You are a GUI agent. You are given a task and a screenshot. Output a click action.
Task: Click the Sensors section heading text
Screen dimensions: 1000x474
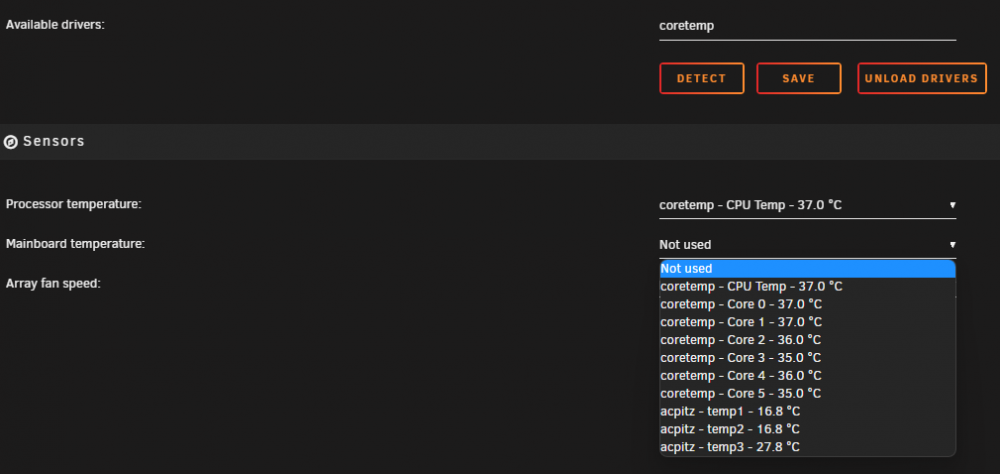(x=54, y=141)
